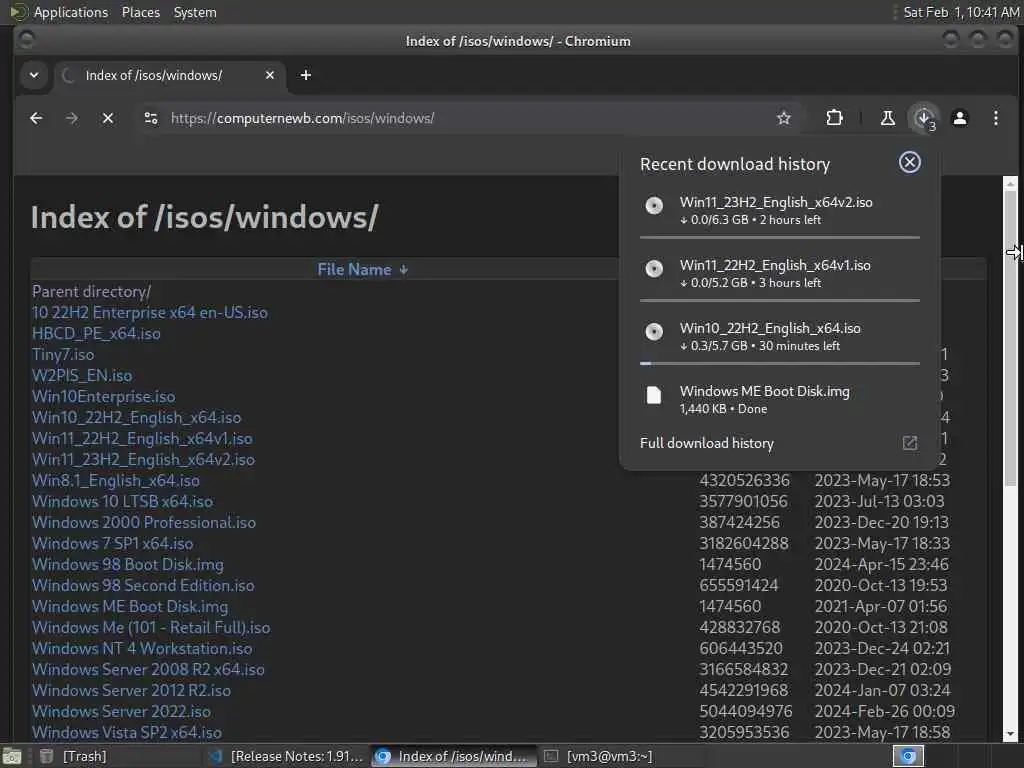Open Windows 10 LTSB x64.iso link
The width and height of the screenshot is (1024, 768).
122,501
